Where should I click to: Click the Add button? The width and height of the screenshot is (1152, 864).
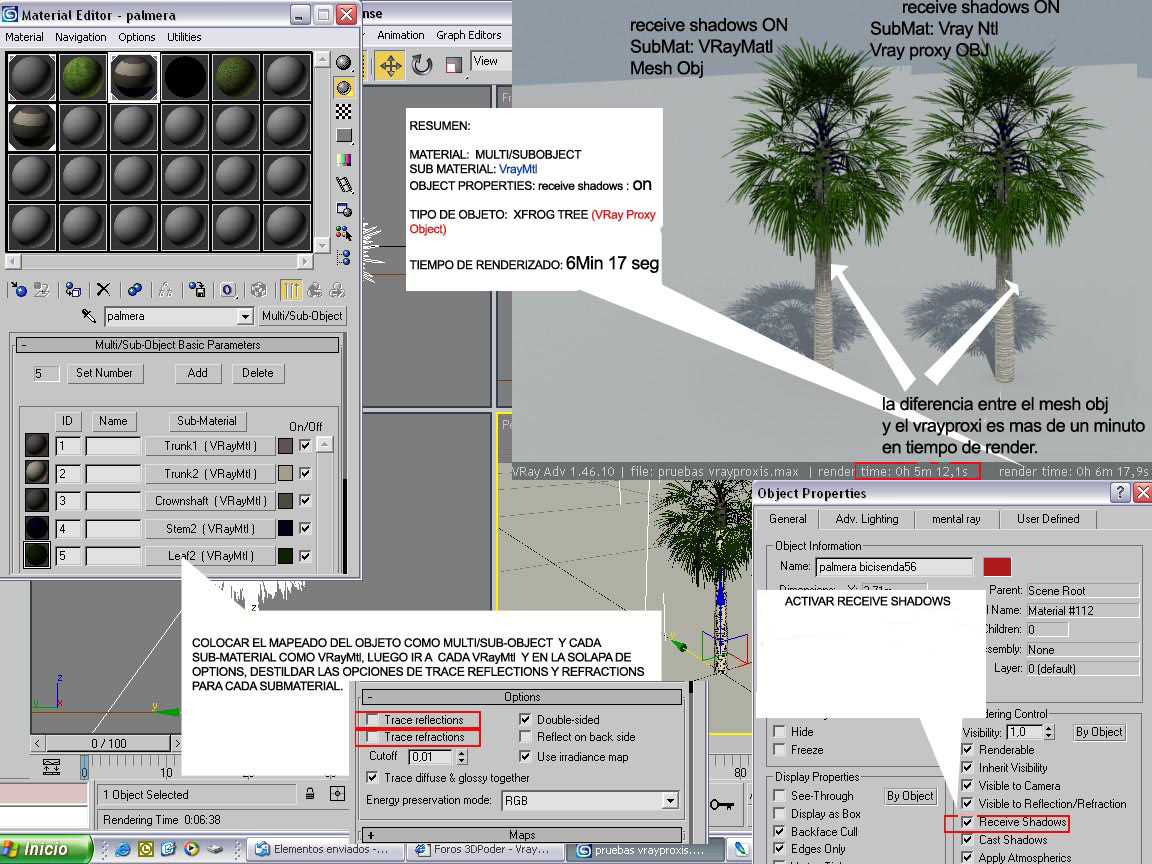[198, 373]
